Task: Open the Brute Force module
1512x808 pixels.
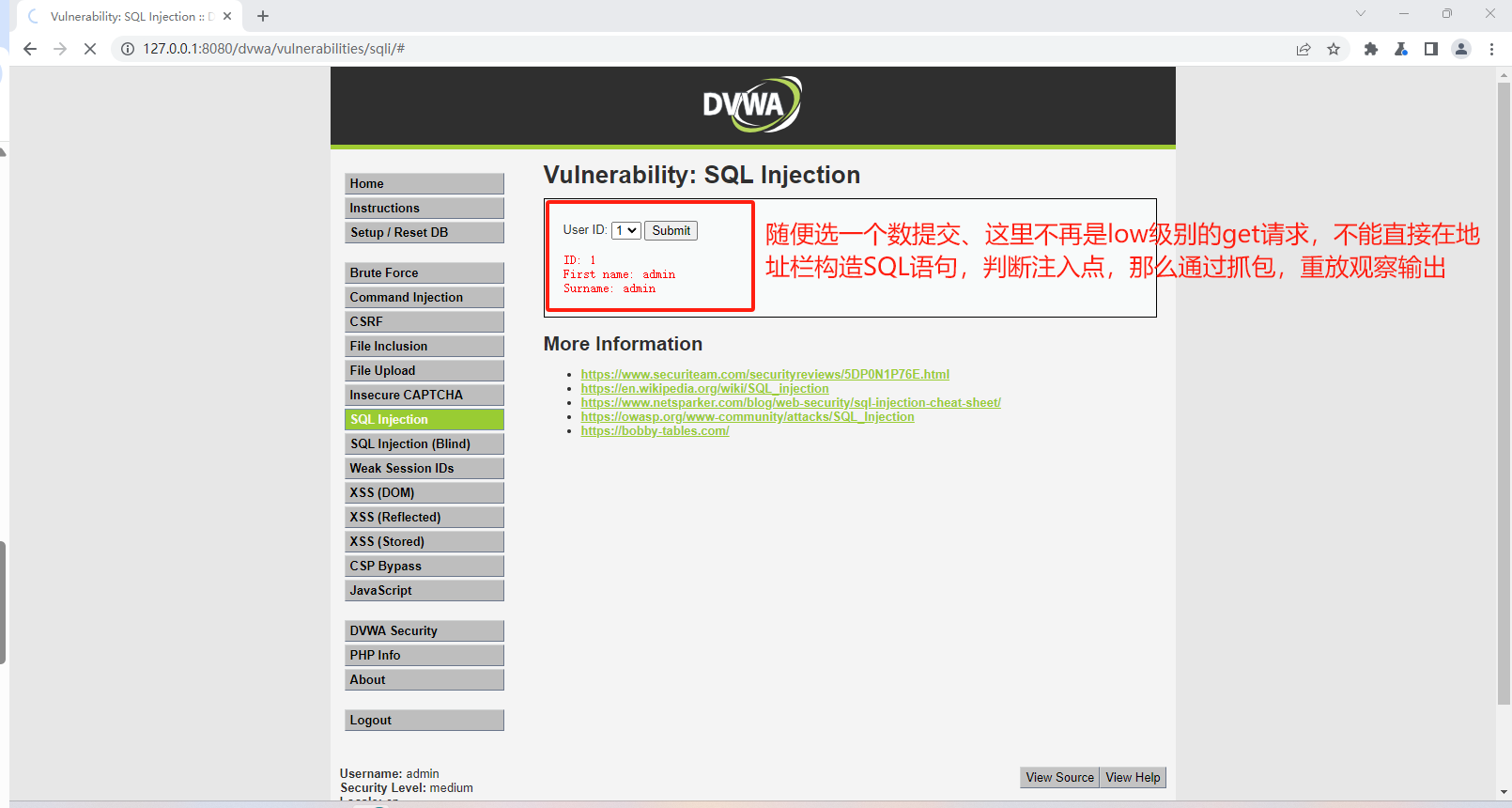Action: tap(424, 272)
